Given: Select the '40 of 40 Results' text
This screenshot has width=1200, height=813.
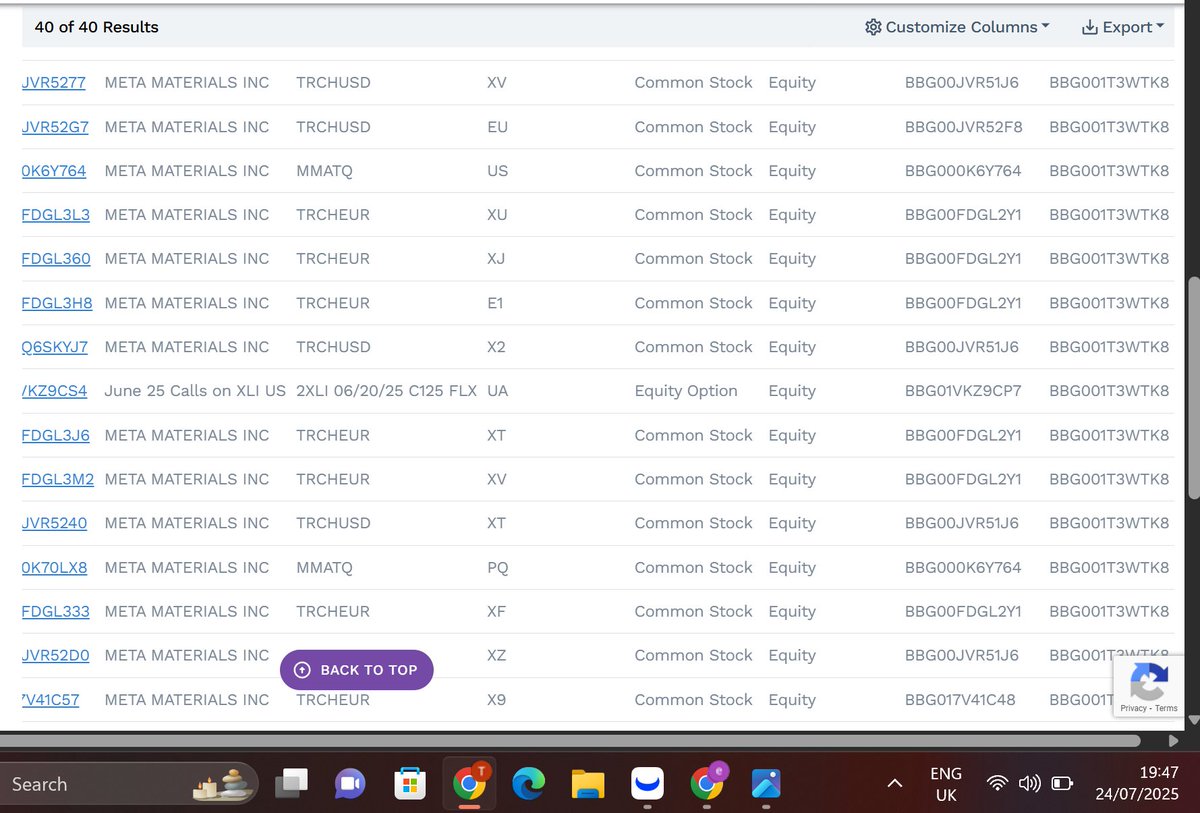Looking at the screenshot, I should [96, 27].
